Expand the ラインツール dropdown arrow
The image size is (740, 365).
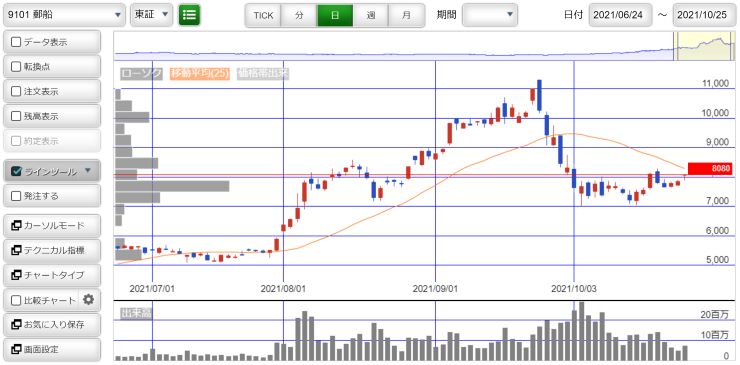pyautogui.click(x=87, y=170)
